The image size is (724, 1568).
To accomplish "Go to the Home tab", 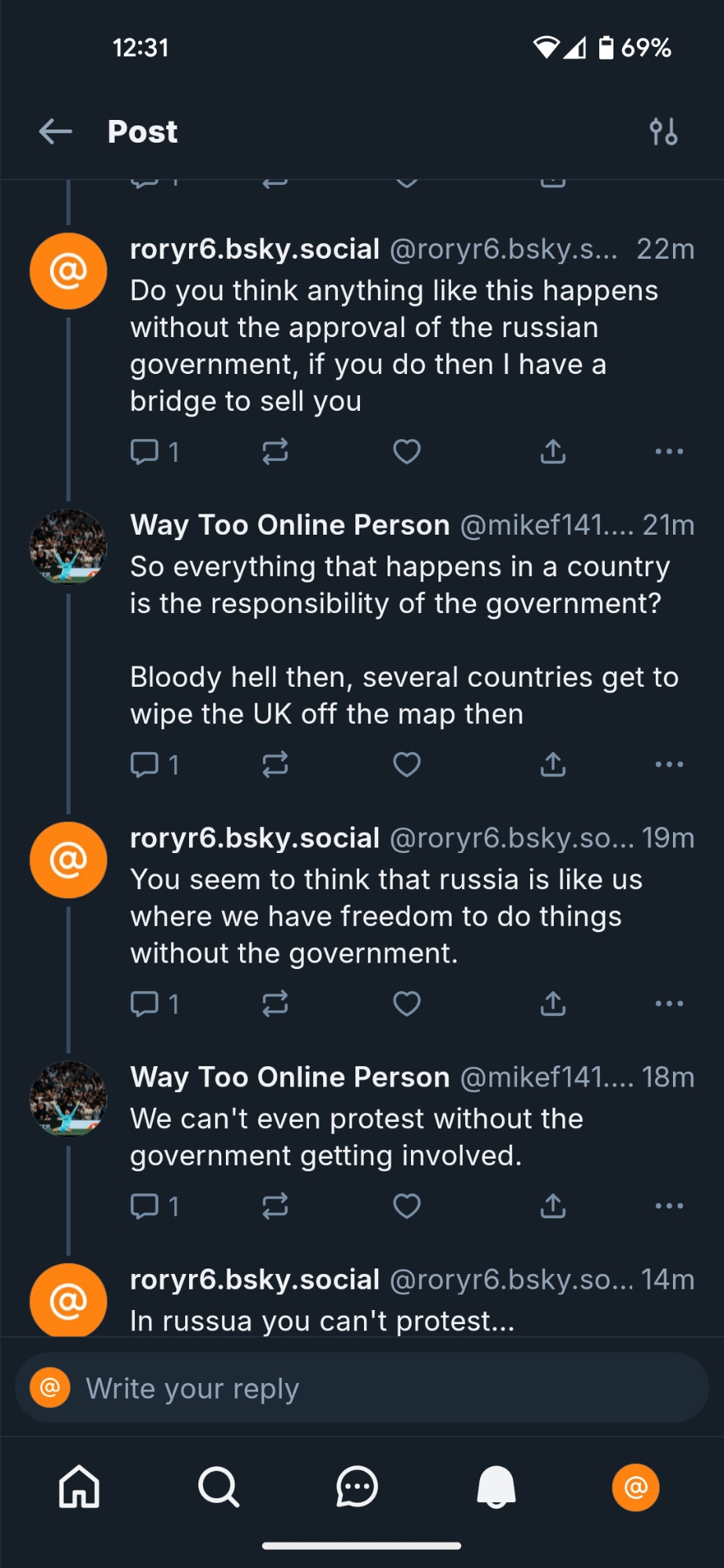I will click(79, 1487).
